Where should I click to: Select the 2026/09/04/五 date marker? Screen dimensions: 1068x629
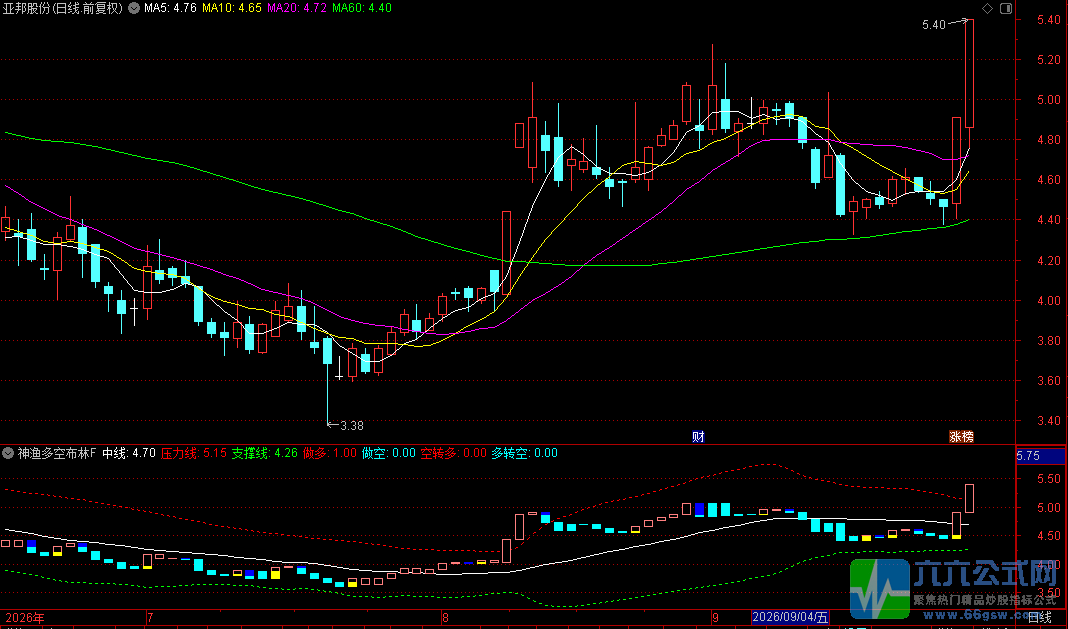point(791,618)
